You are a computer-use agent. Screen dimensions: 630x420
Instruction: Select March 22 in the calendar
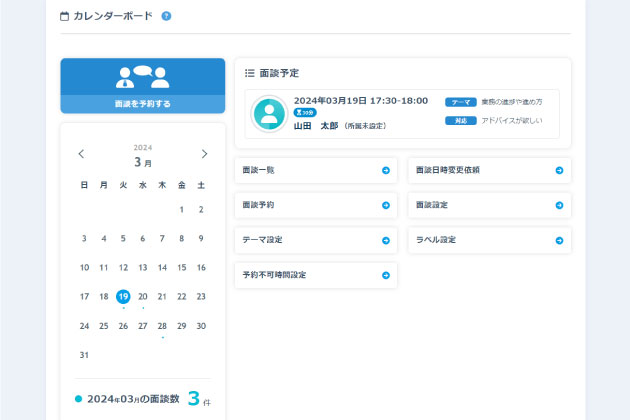tap(182, 297)
